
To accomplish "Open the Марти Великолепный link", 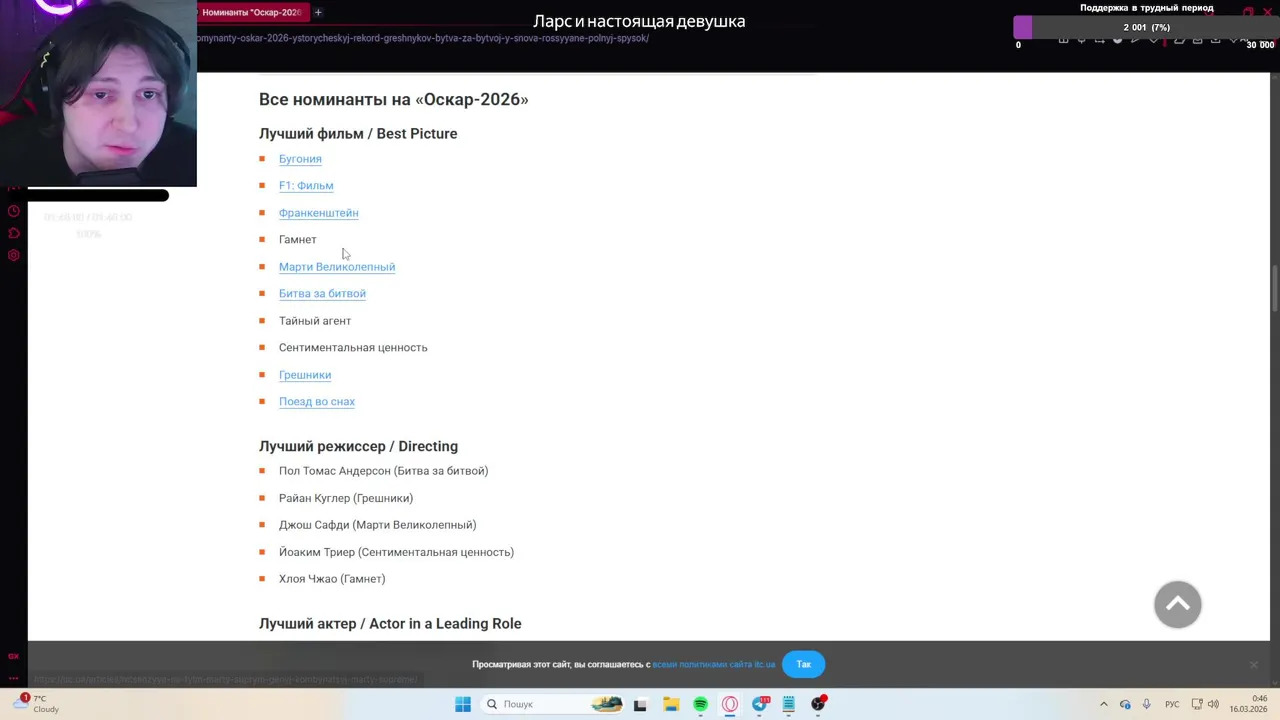I will point(337,267).
